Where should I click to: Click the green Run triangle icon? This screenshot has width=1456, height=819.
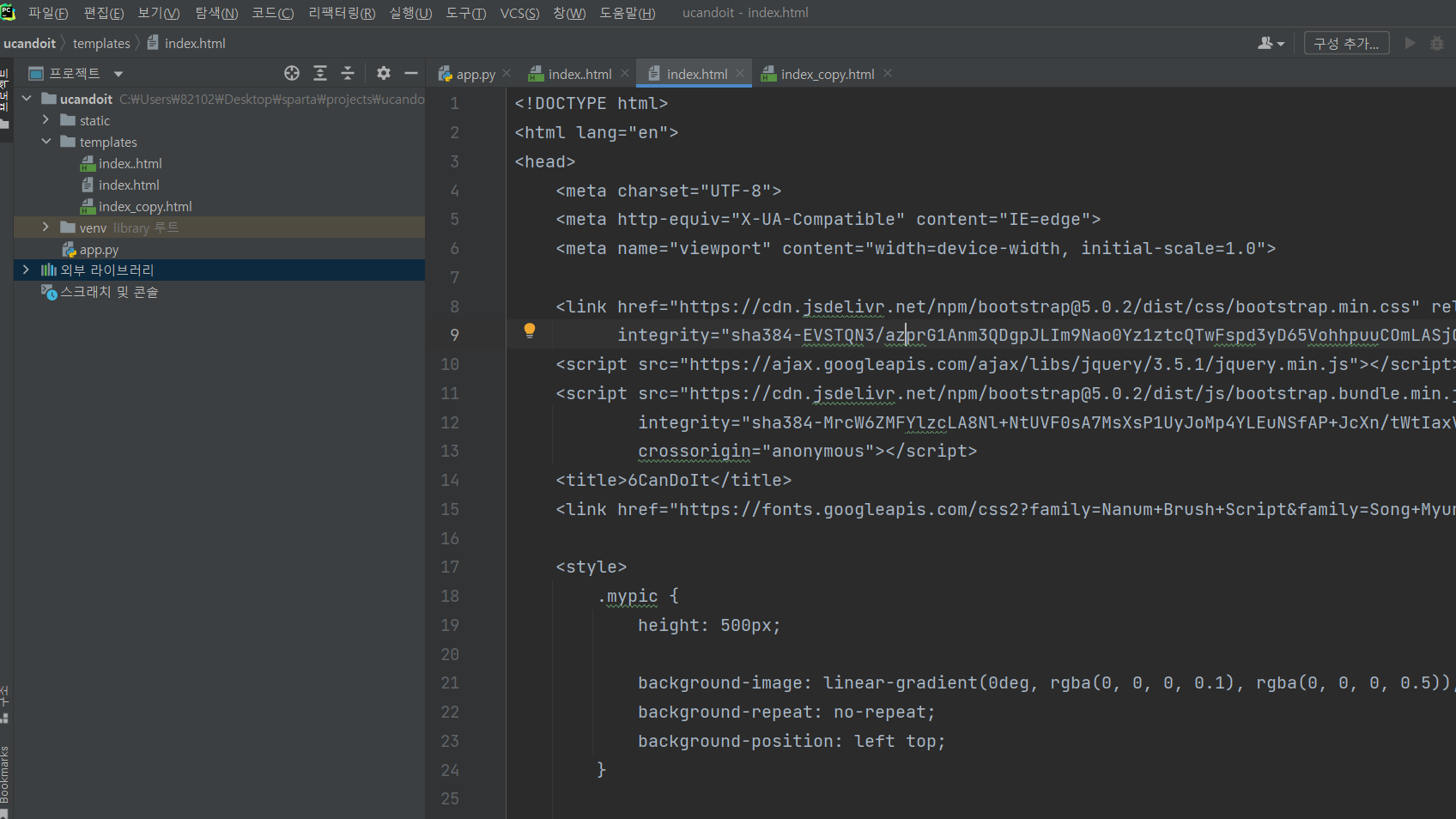point(1410,43)
